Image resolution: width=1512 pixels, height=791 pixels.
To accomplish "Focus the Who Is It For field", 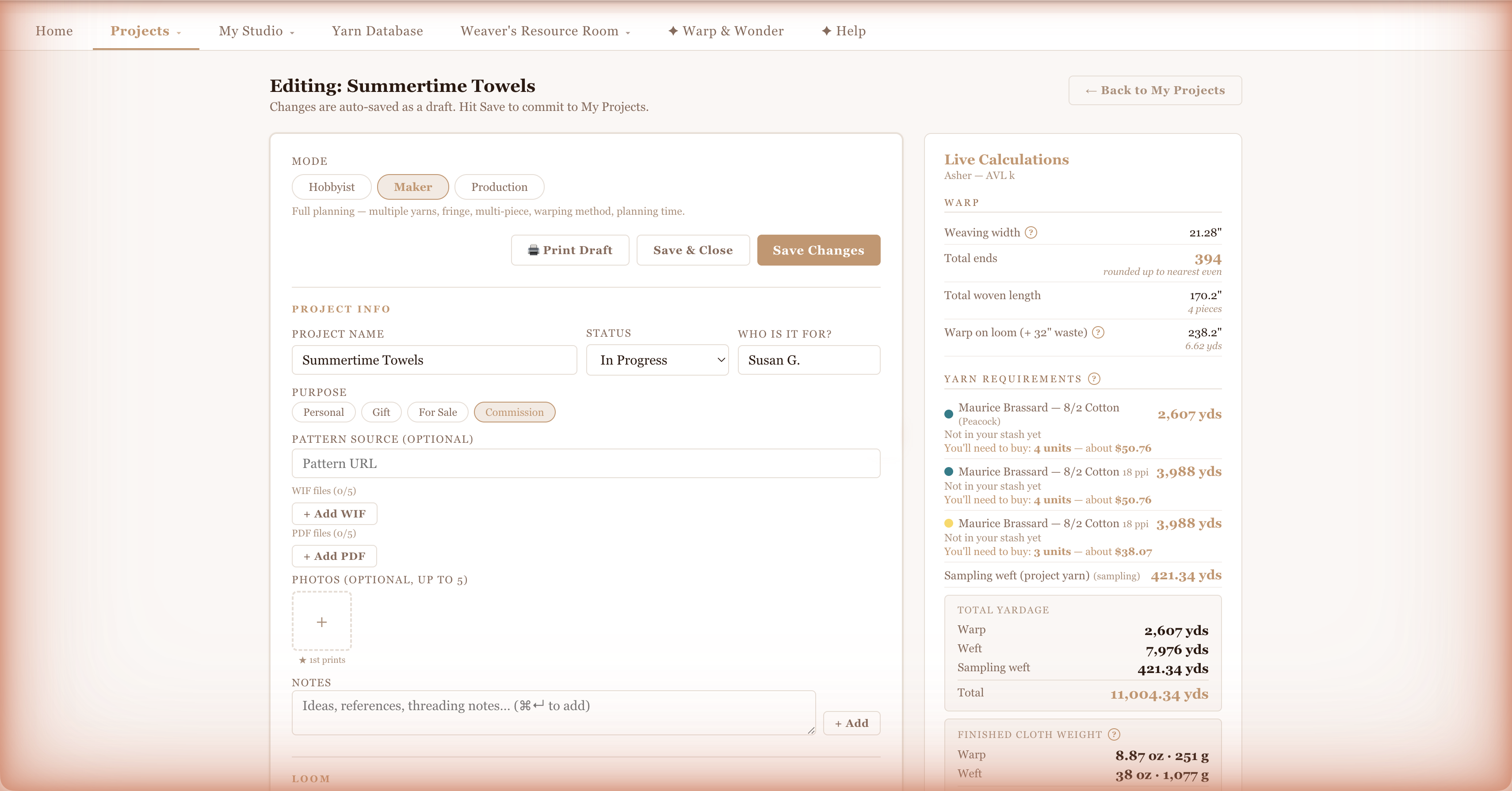I will tap(809, 360).
